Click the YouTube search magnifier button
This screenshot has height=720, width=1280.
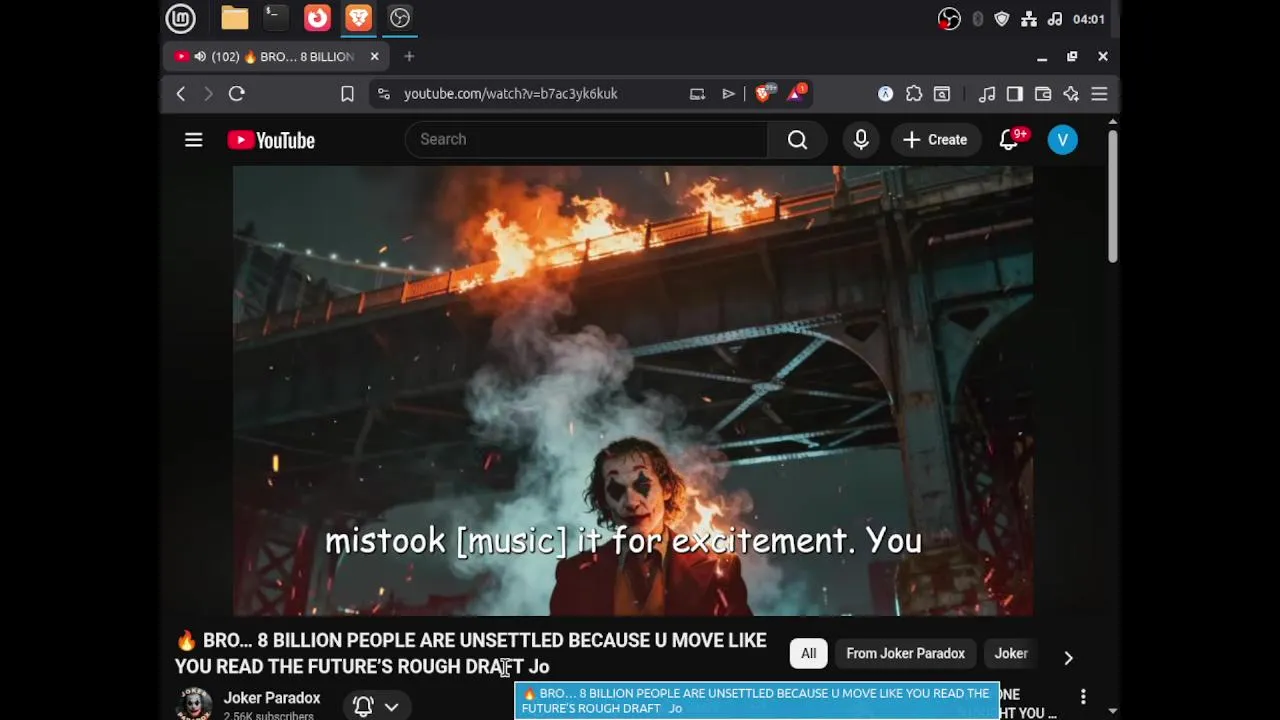797,140
